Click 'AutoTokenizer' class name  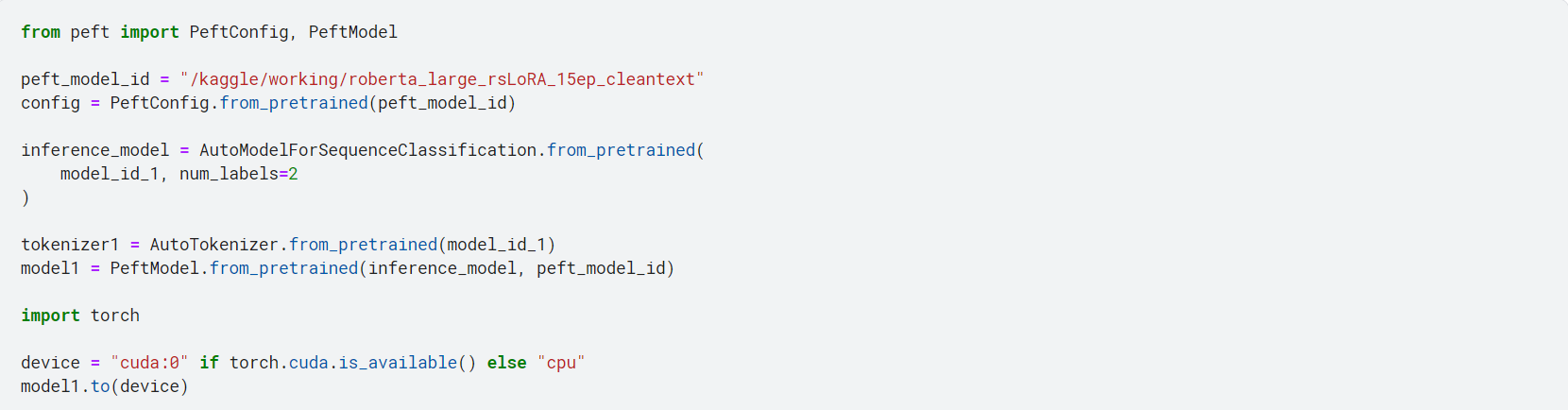point(214,245)
